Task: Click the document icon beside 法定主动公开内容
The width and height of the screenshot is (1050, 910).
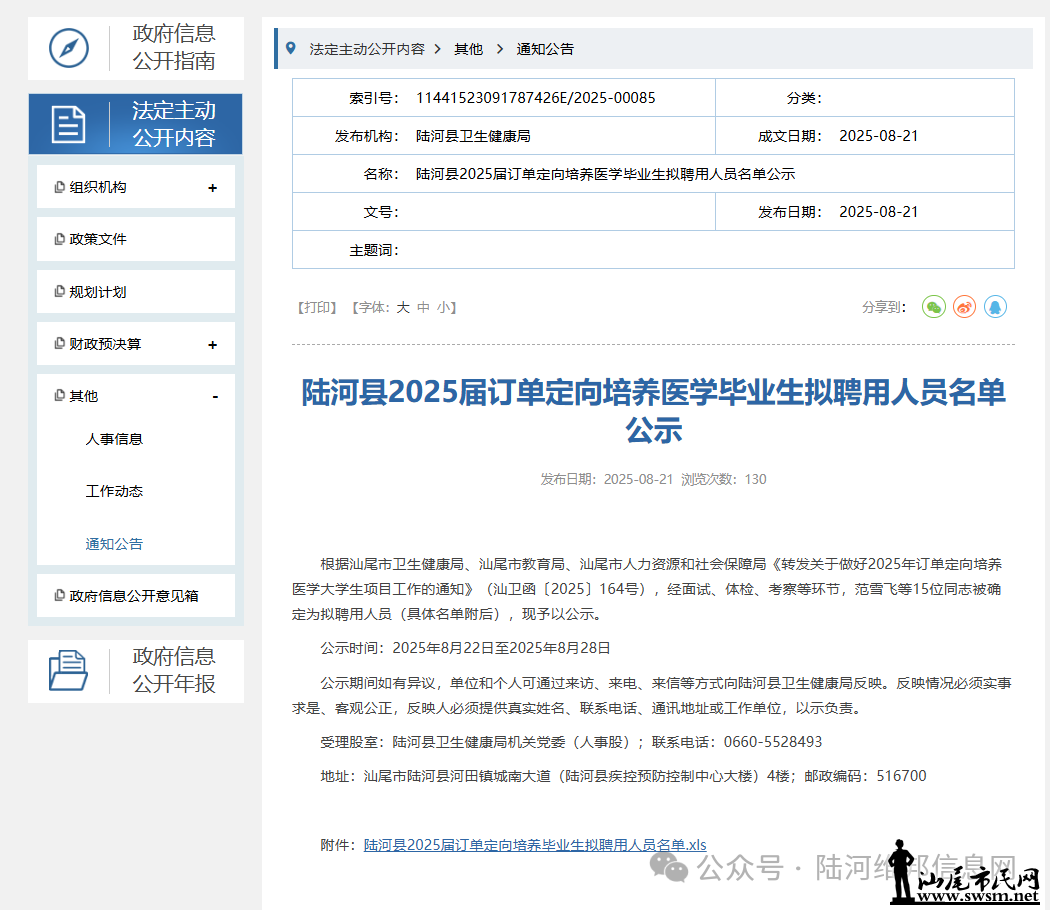Action: (x=68, y=125)
